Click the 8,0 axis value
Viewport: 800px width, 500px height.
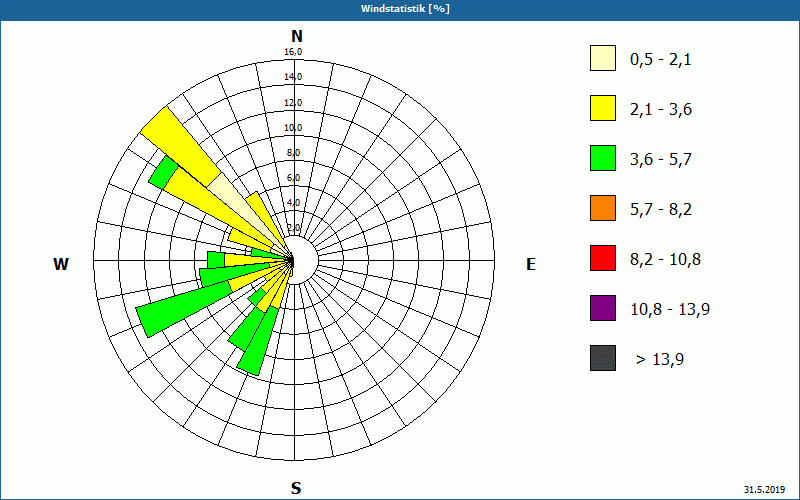pyautogui.click(x=294, y=153)
